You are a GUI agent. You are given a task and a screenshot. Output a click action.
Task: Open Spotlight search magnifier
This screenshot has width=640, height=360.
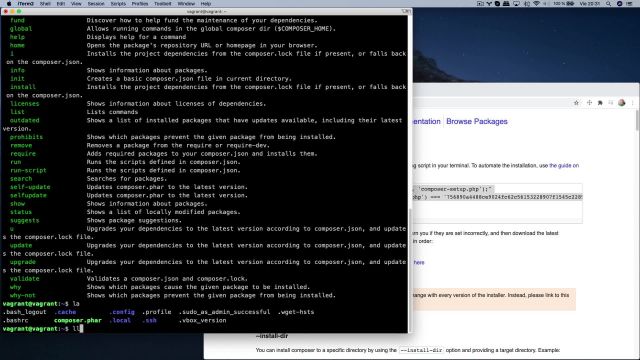point(608,4)
